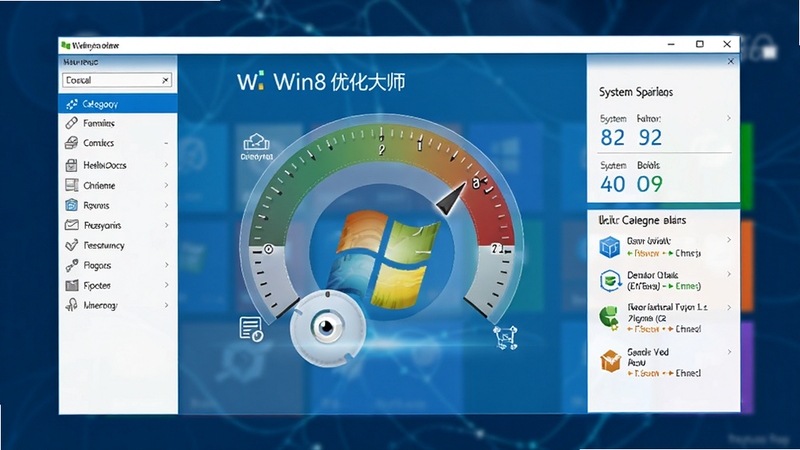800x450 pixels.
Task: Click the orange box icon in the right list
Action: [610, 361]
